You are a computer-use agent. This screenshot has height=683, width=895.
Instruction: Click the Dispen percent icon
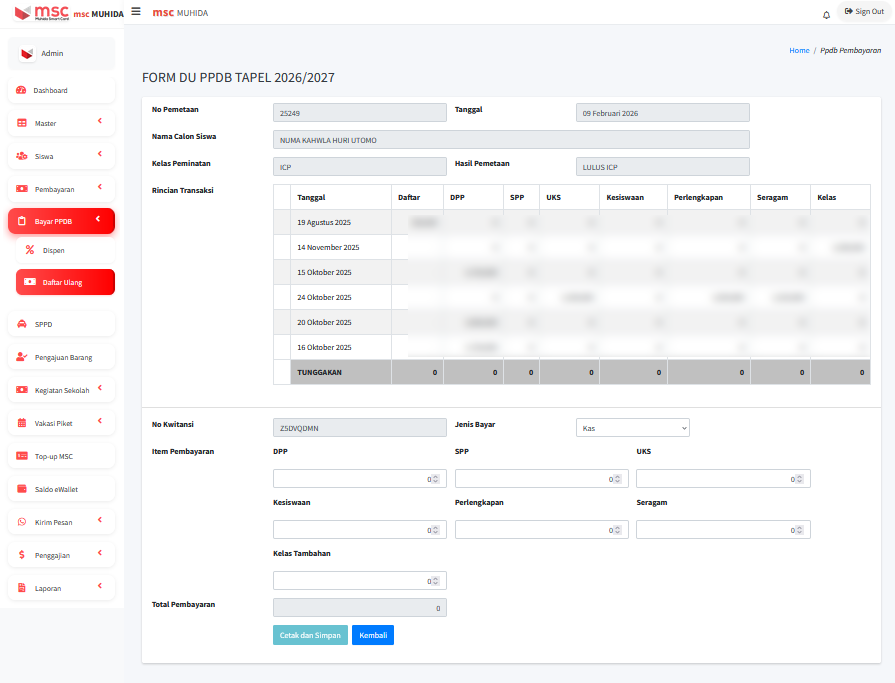click(30, 250)
